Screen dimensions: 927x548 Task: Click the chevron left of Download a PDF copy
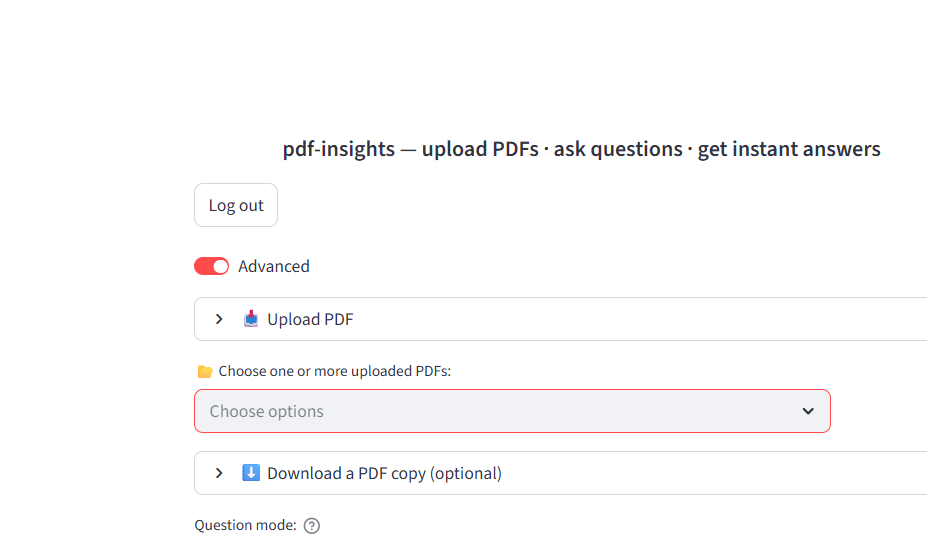[219, 473]
